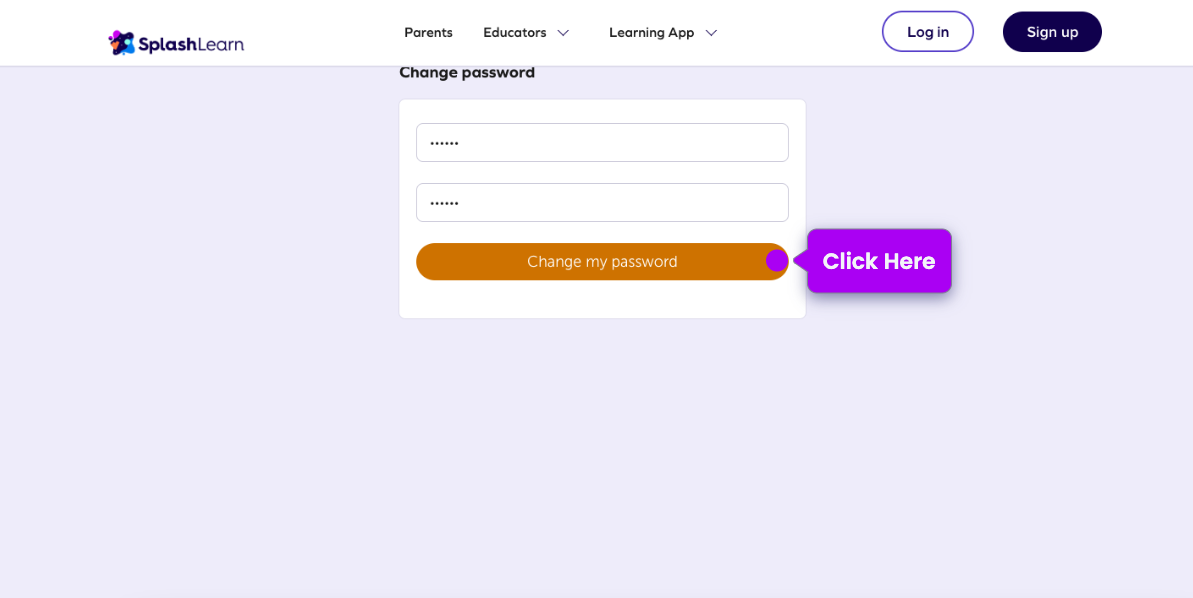Viewport: 1193px width, 598px height.
Task: Click the purple hotspot dot on the button
Action: tap(777, 261)
